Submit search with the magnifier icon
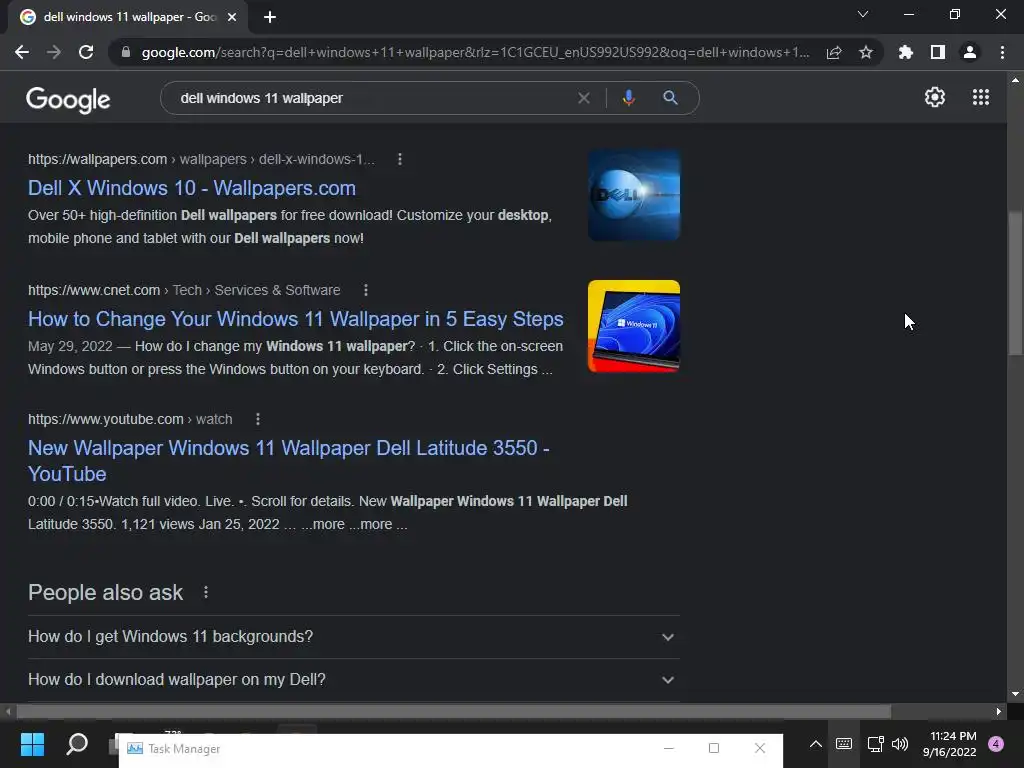Screen dimensions: 1024x768 click(670, 98)
